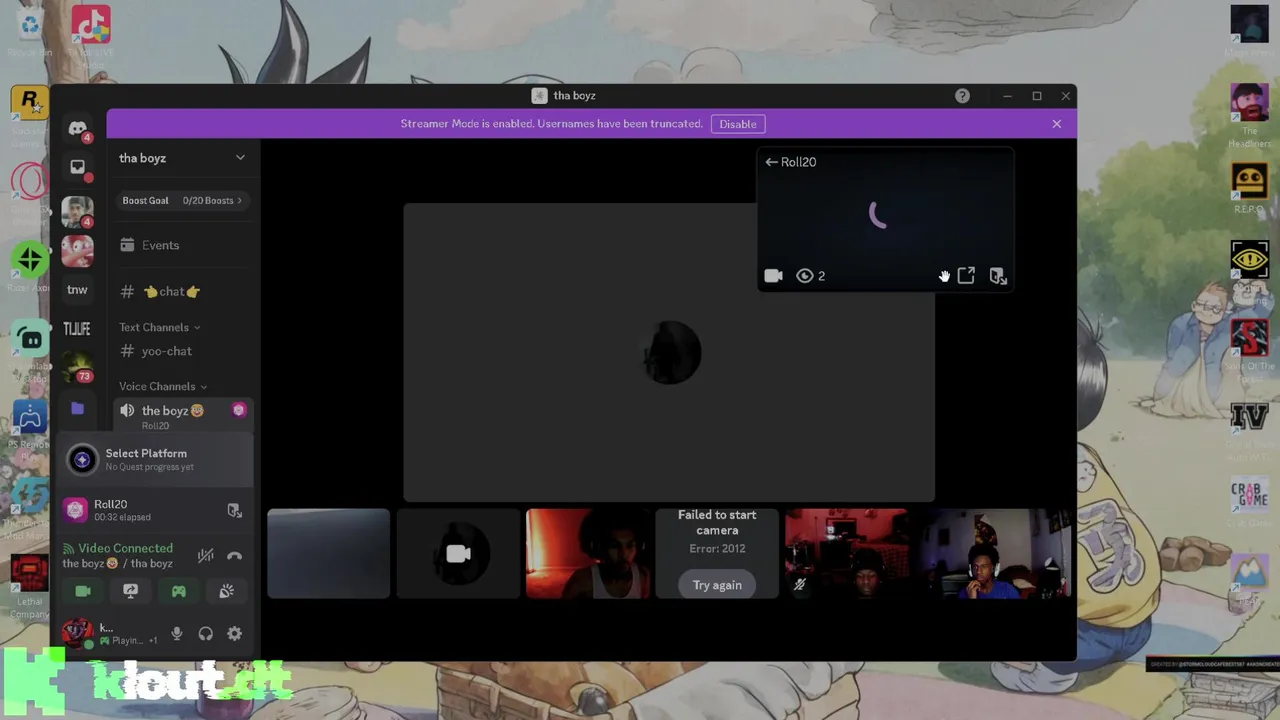Close the Streamer Mode banner
1280x720 pixels.
click(1056, 124)
